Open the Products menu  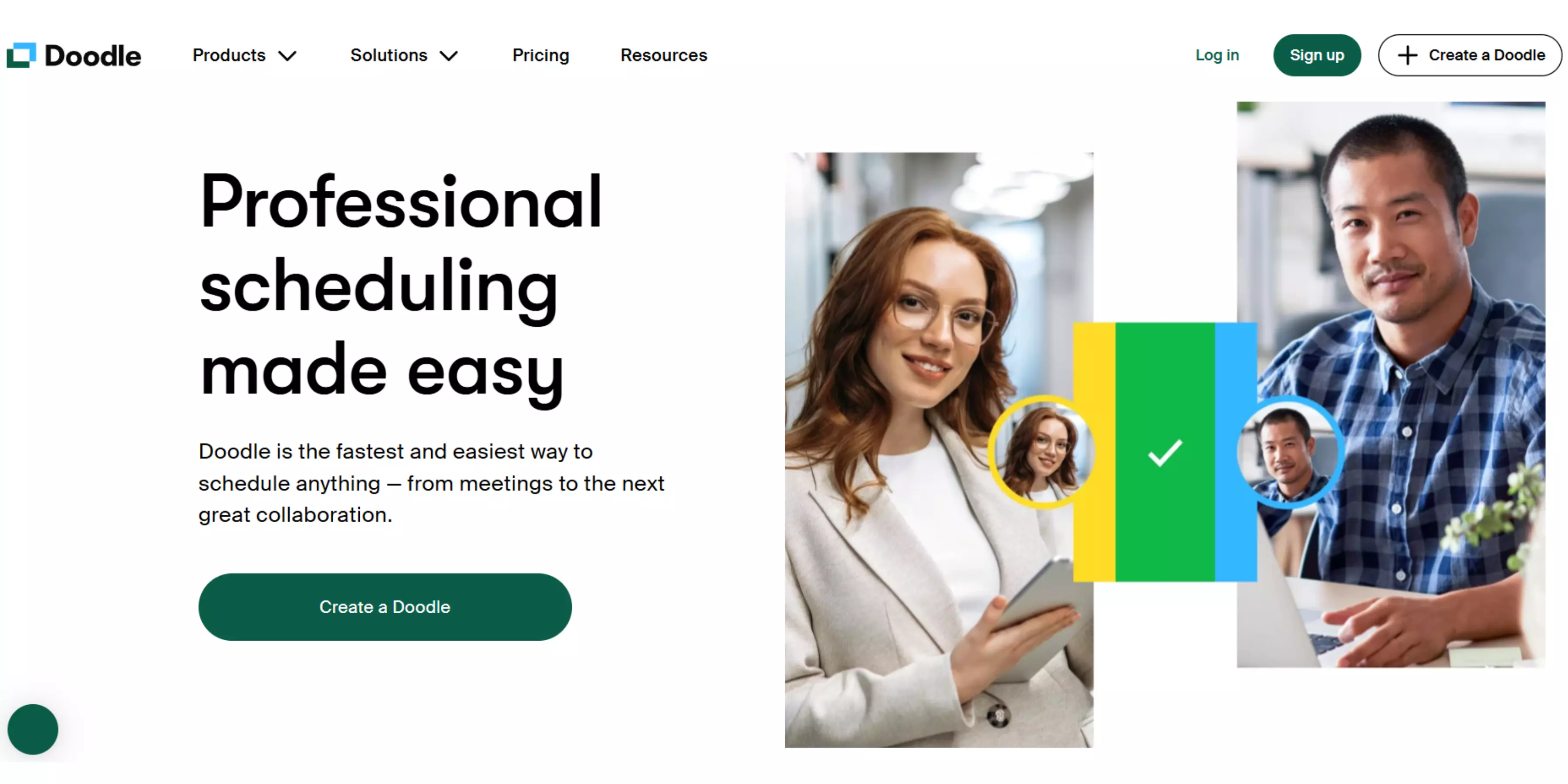(x=245, y=55)
